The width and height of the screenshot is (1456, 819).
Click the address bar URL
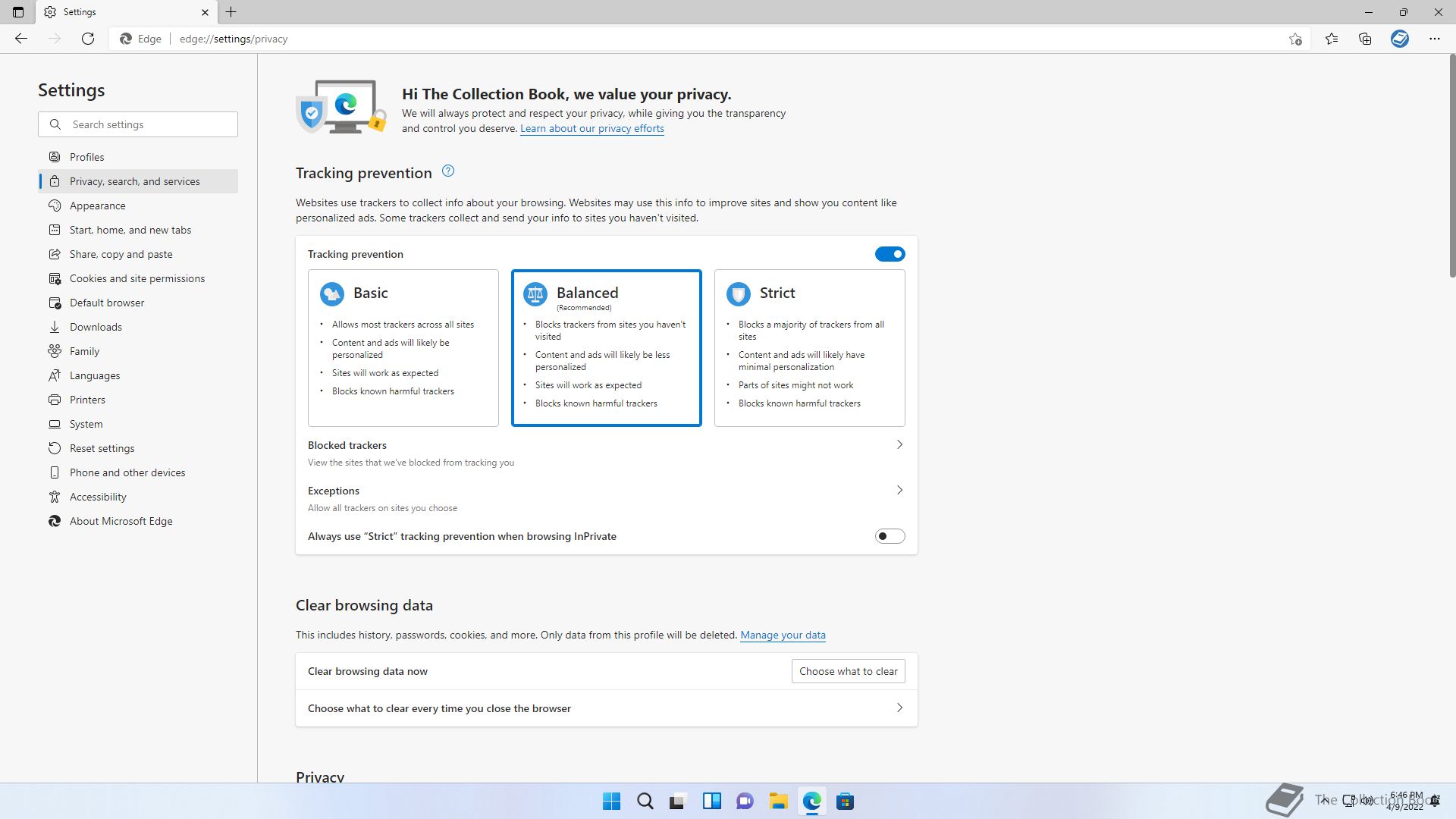pos(234,39)
